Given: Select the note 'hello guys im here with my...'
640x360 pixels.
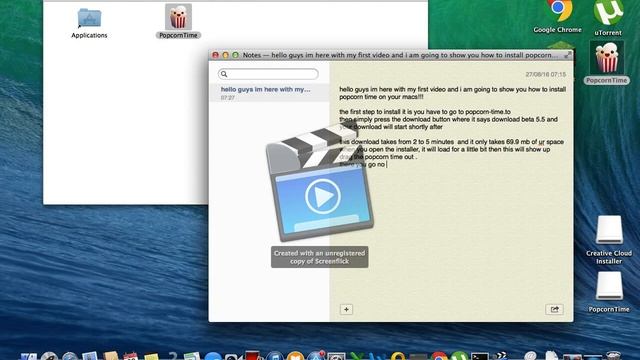Looking at the screenshot, I should pos(269,93).
